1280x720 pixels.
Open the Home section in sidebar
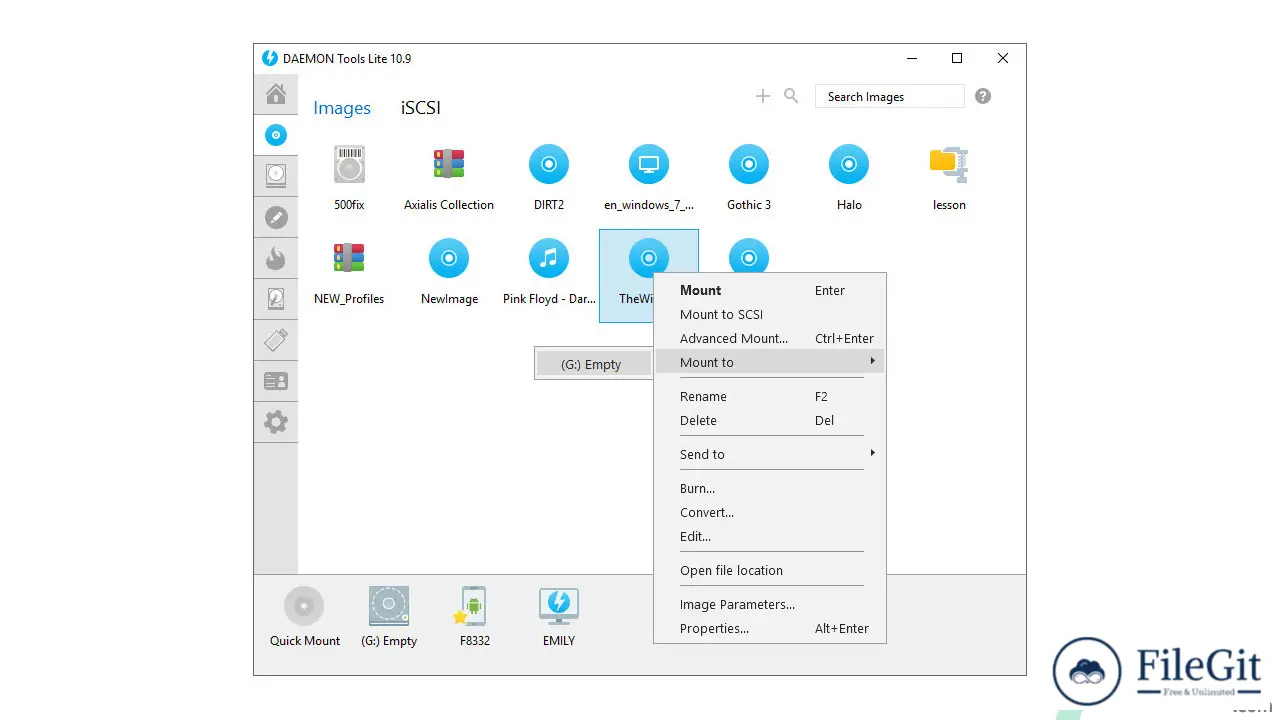pos(276,94)
